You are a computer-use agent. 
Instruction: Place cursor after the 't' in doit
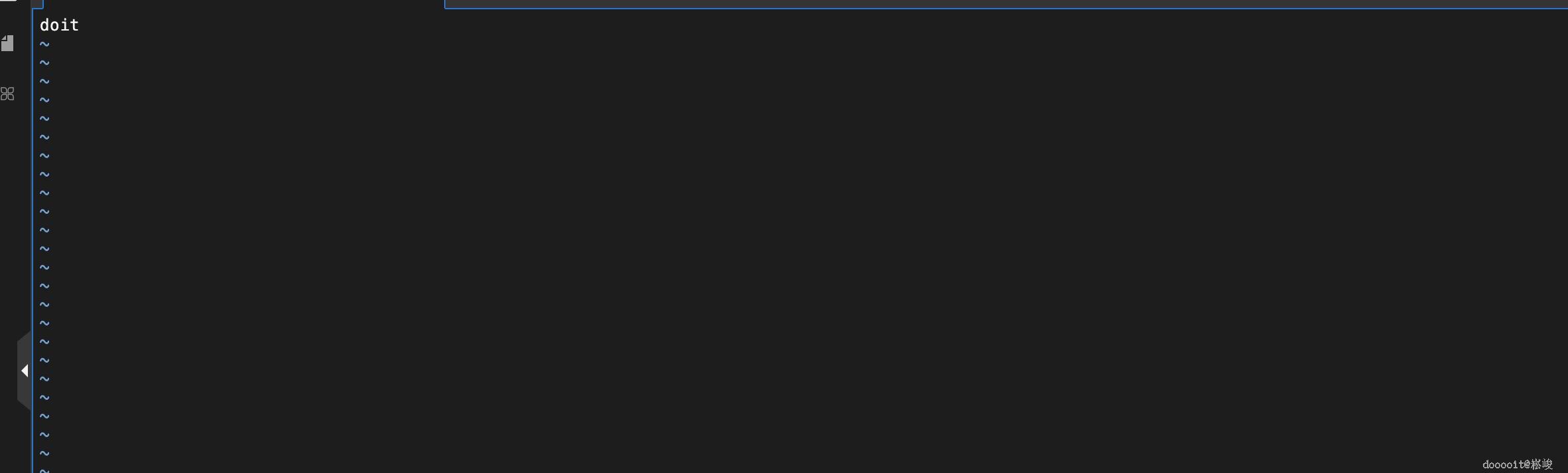click(x=79, y=25)
